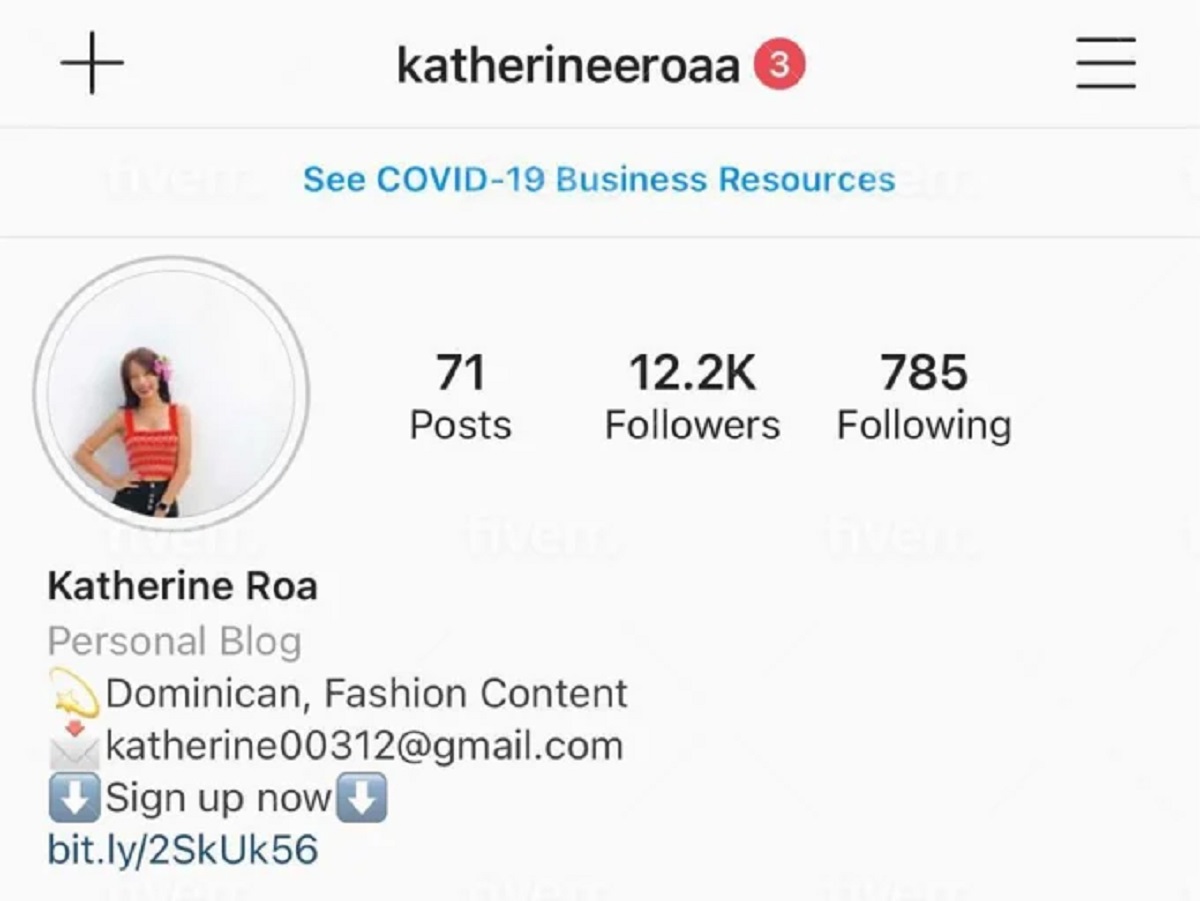Open the katherineeroaa account switcher title
This screenshot has height=901, width=1200.
569,66
